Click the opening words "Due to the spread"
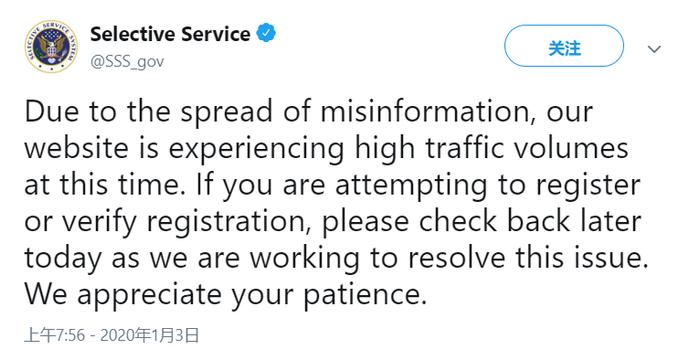The width and height of the screenshot is (700, 360). (x=148, y=112)
